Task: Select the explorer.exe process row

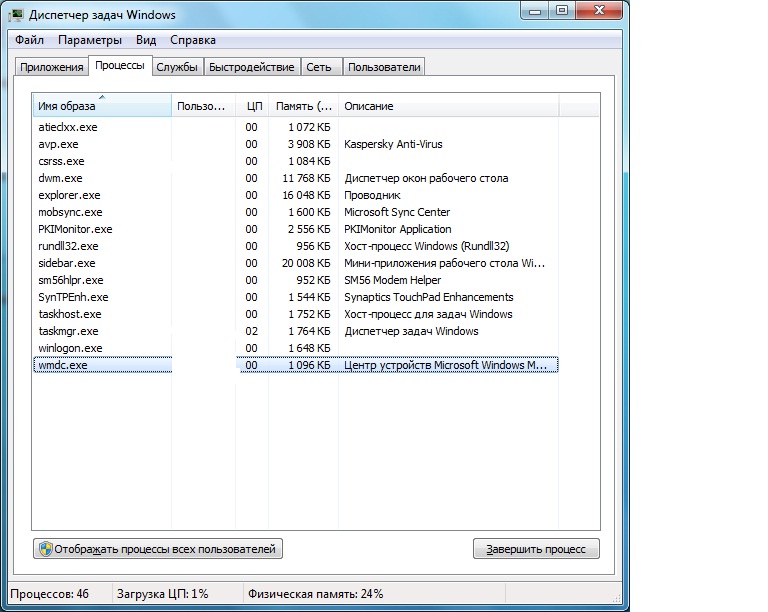Action: 70,195
